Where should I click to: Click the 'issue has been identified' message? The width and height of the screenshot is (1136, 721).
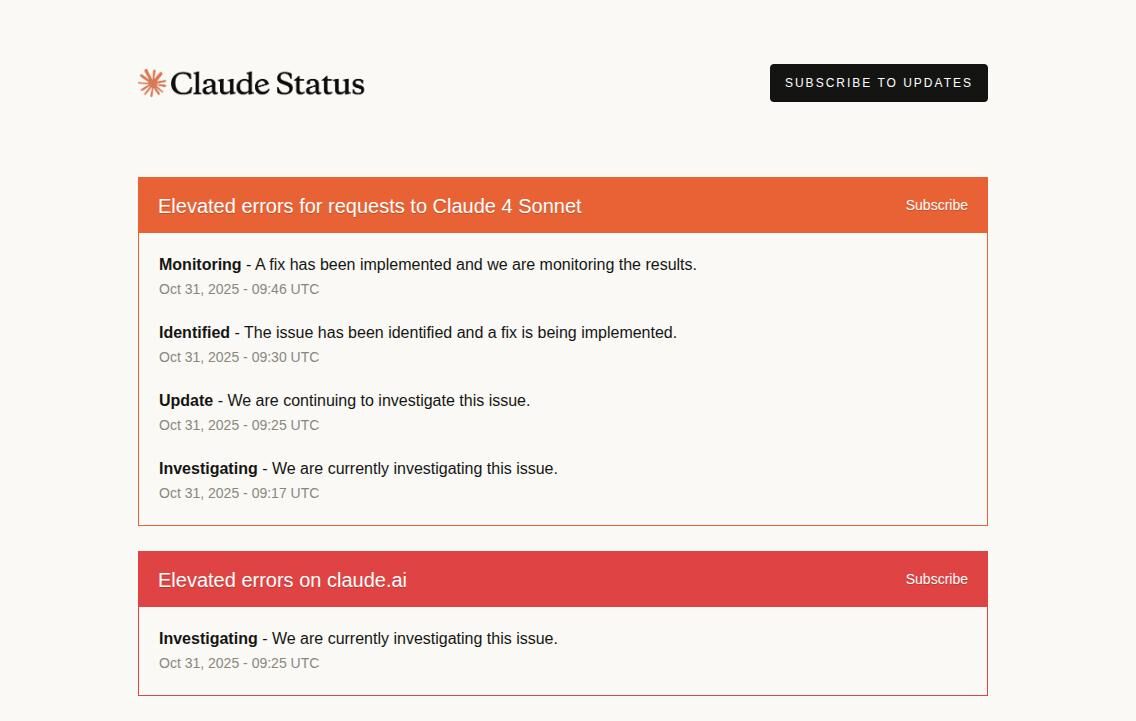click(460, 333)
